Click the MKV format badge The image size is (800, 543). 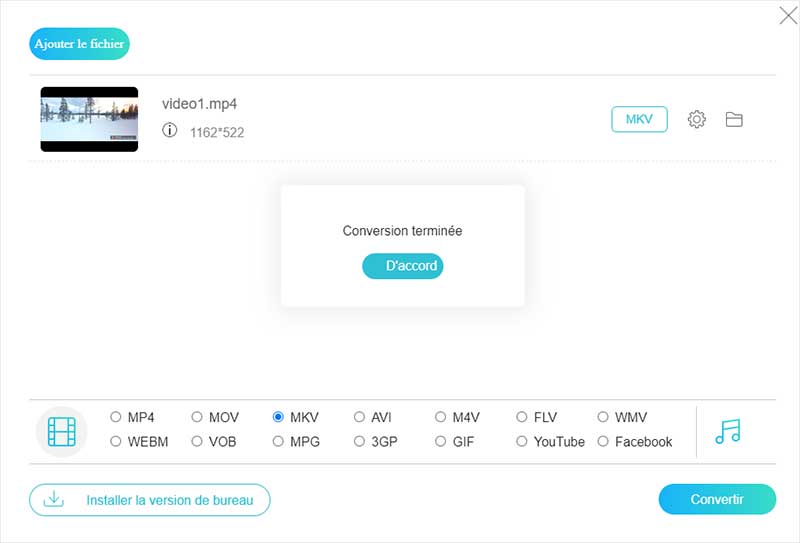(x=639, y=120)
